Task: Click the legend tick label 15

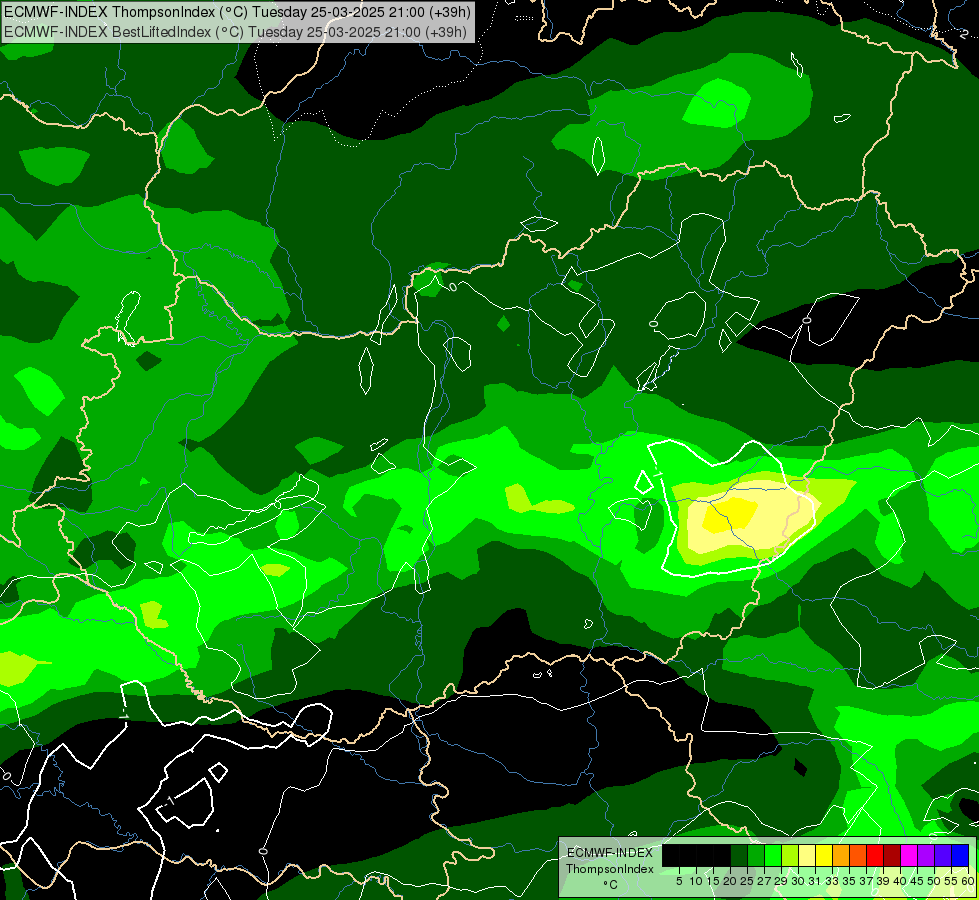Action: [x=714, y=881]
